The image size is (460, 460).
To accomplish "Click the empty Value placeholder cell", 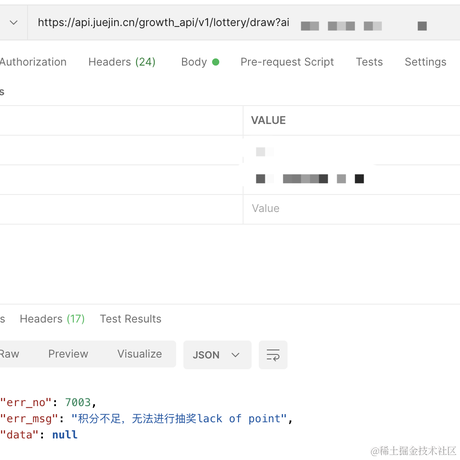I will [352, 209].
